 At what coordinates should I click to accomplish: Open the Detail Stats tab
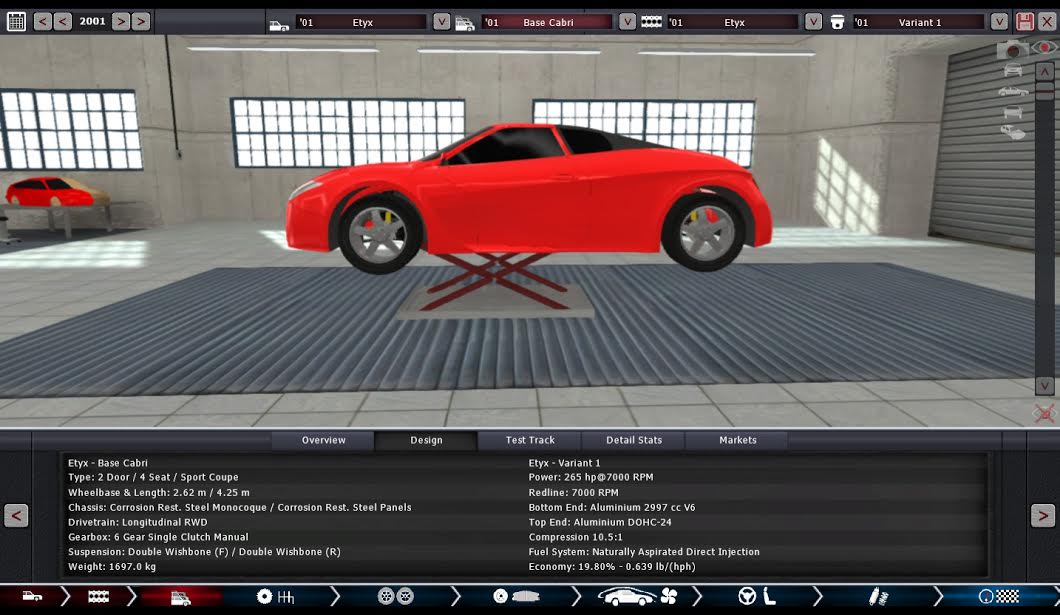click(634, 440)
